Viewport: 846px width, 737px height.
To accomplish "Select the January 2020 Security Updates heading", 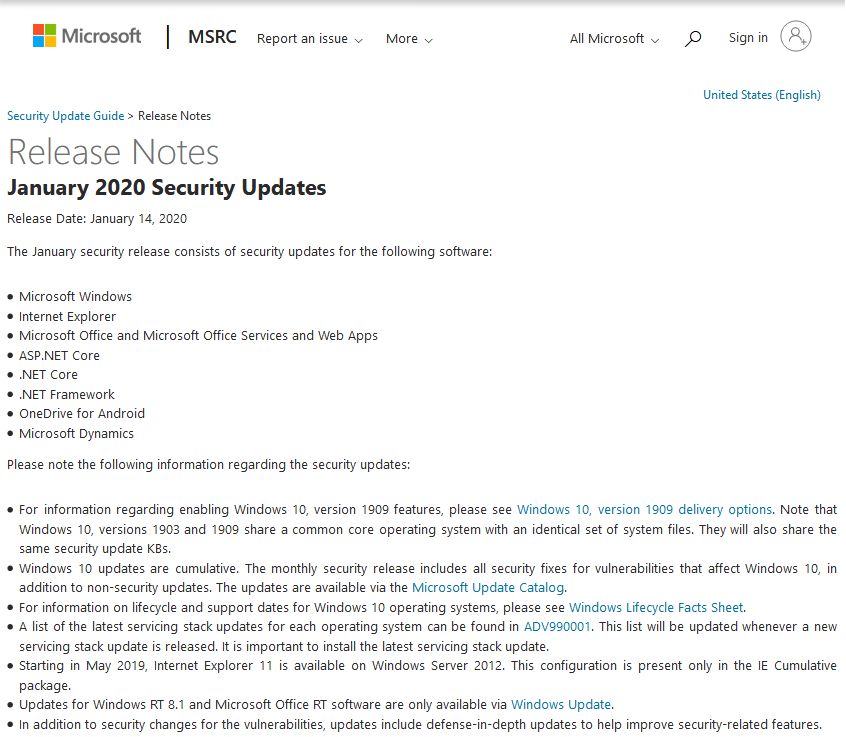I will [x=166, y=187].
